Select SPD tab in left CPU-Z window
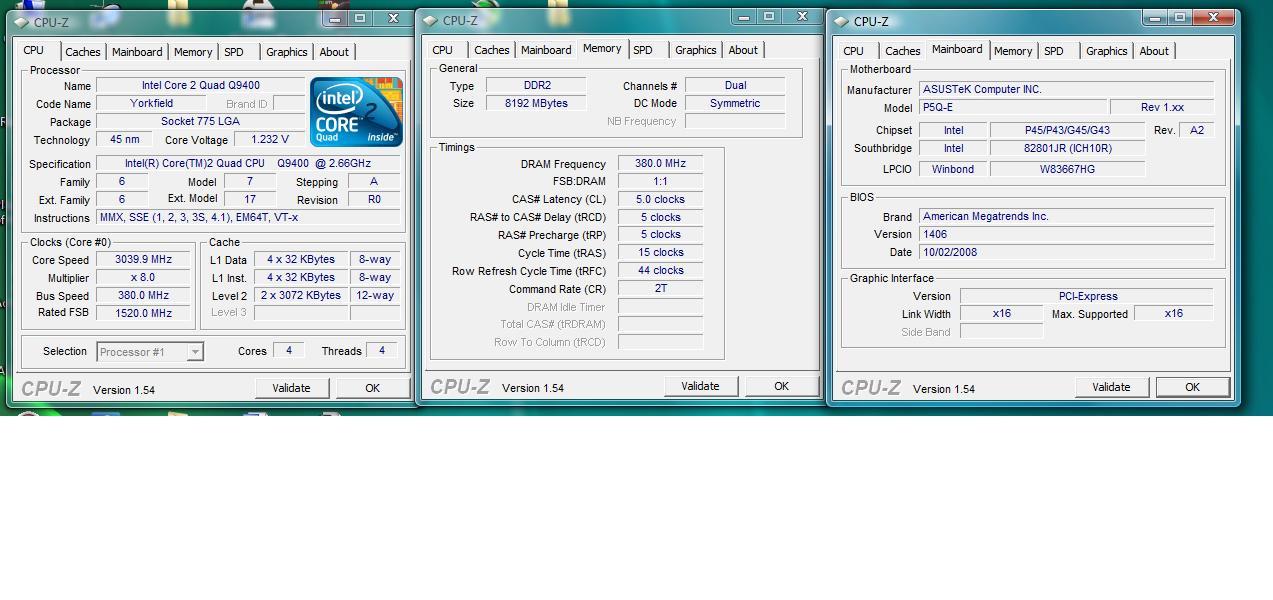 tap(234, 52)
